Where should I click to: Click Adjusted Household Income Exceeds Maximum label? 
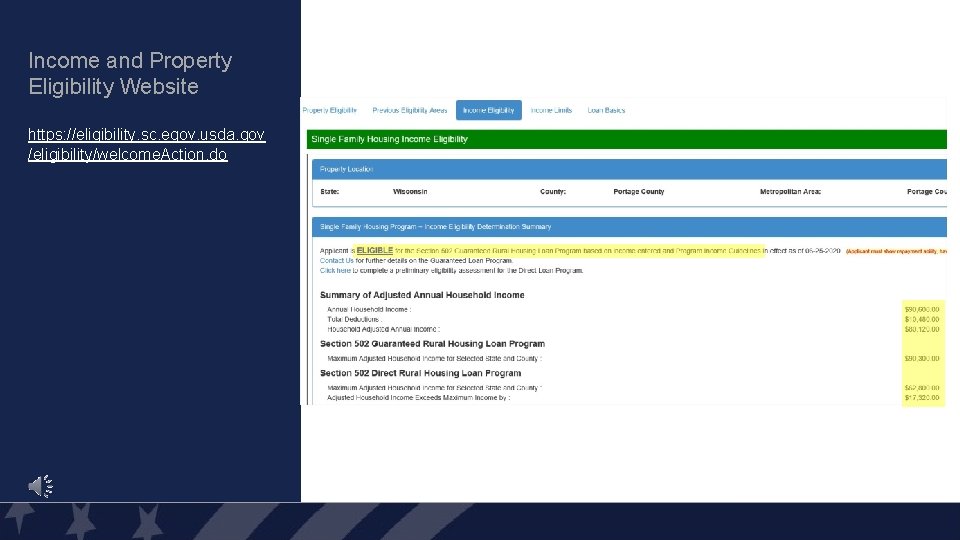coord(418,397)
